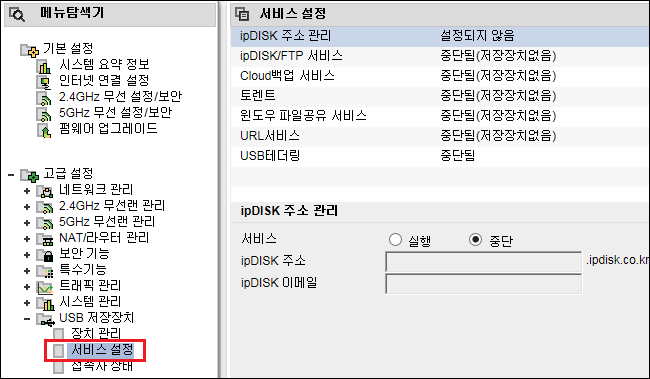The image size is (650, 379).
Task: Open 인터넷 연결 설정 menu entry
Action: click(x=104, y=80)
